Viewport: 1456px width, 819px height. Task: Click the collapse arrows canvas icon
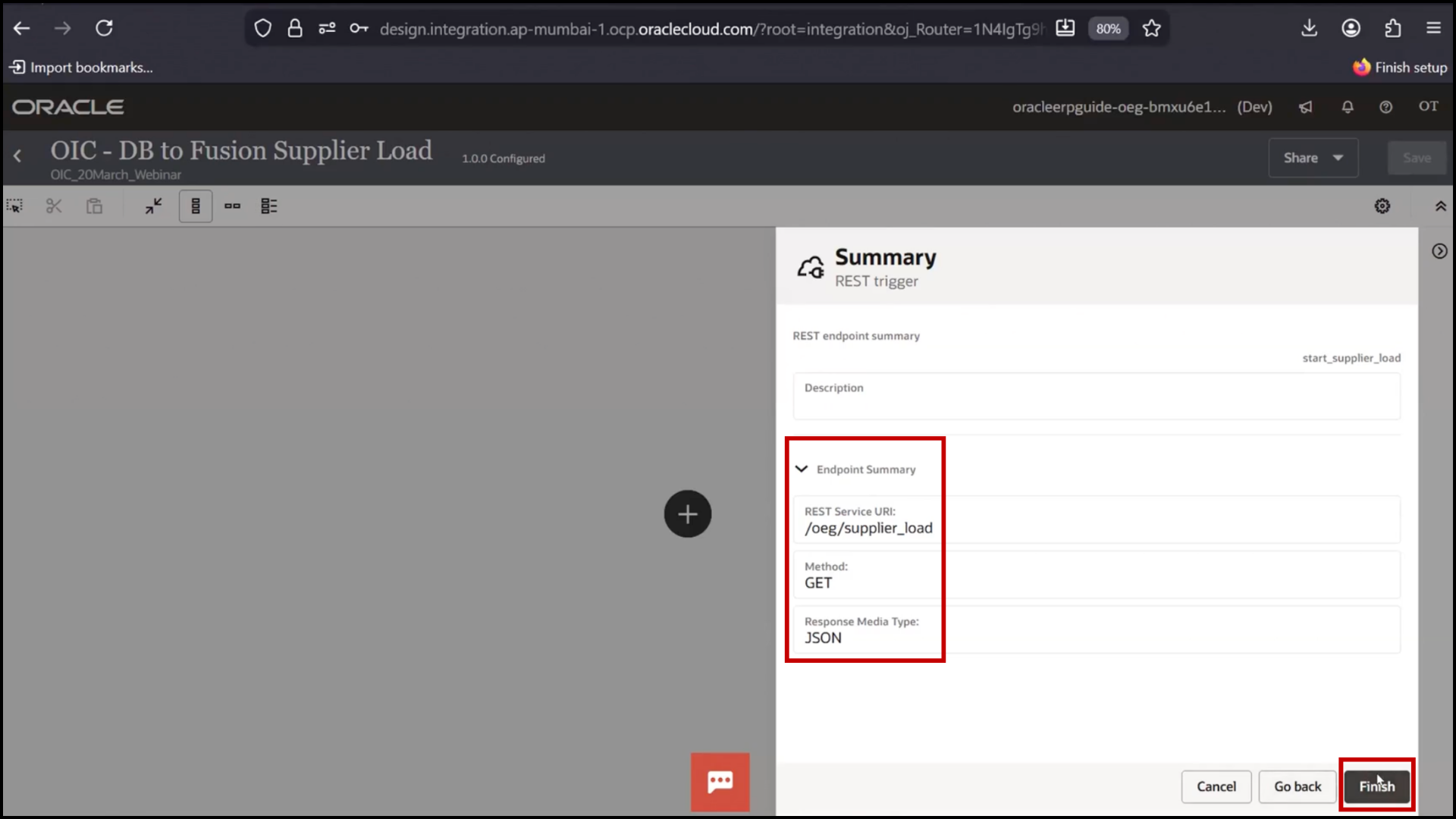pyautogui.click(x=154, y=206)
